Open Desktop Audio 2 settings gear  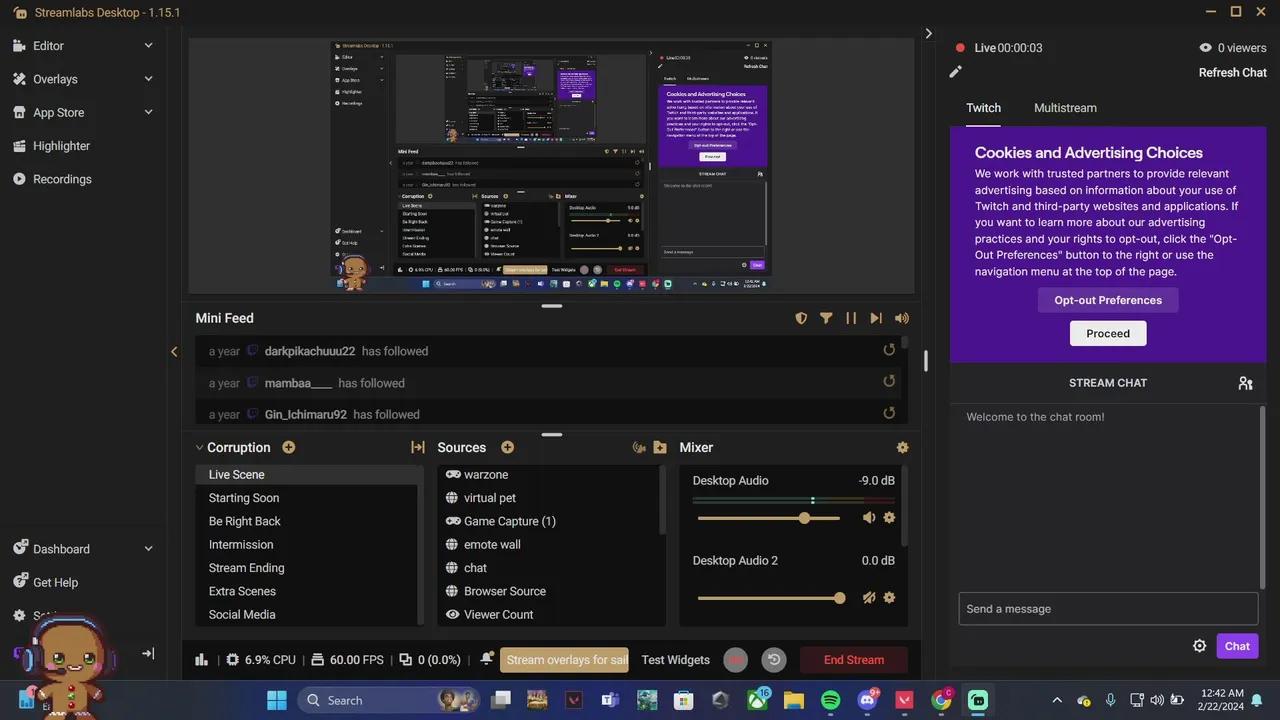889,598
